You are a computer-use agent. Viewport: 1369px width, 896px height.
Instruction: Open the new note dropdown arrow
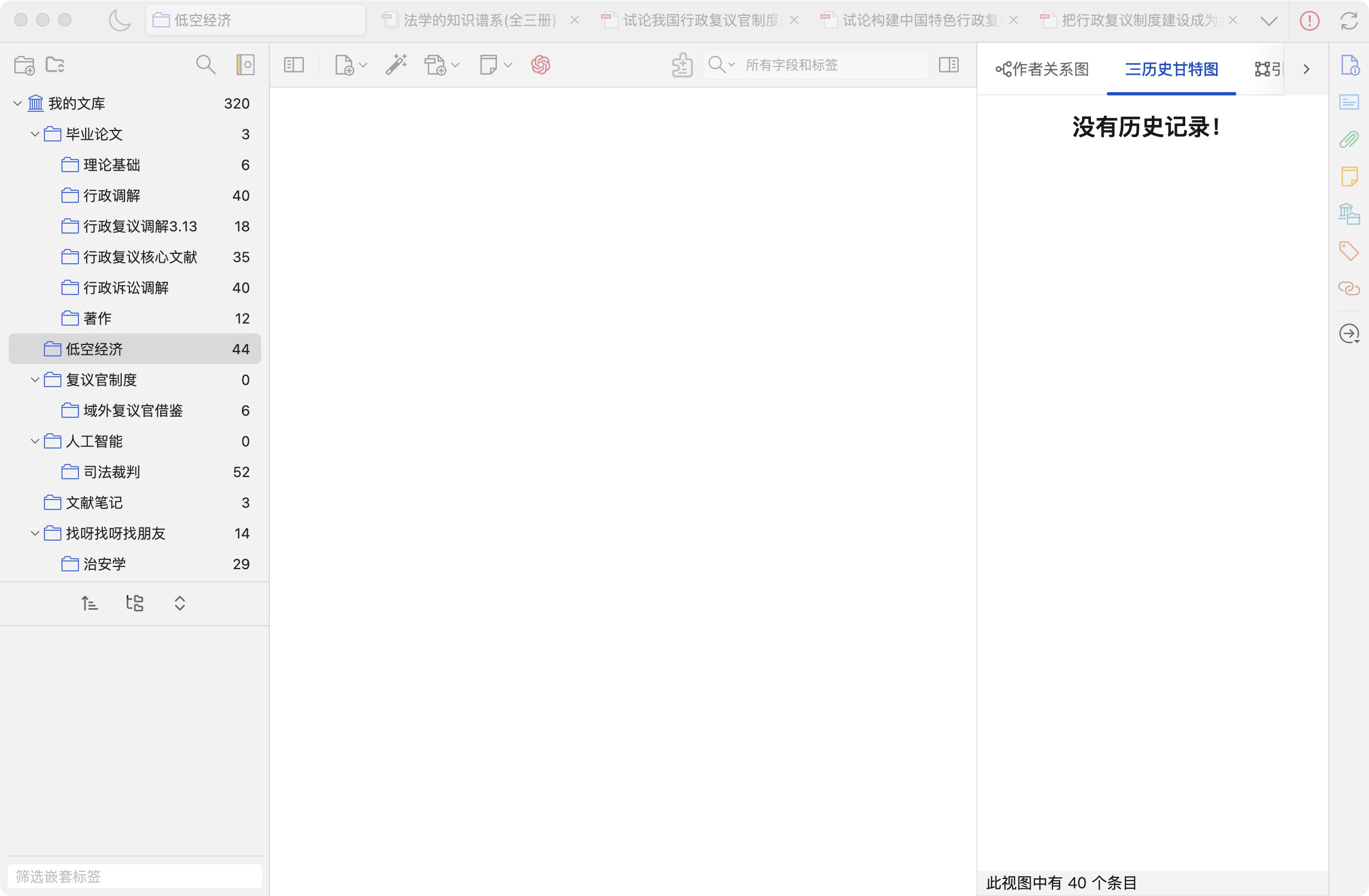point(507,66)
